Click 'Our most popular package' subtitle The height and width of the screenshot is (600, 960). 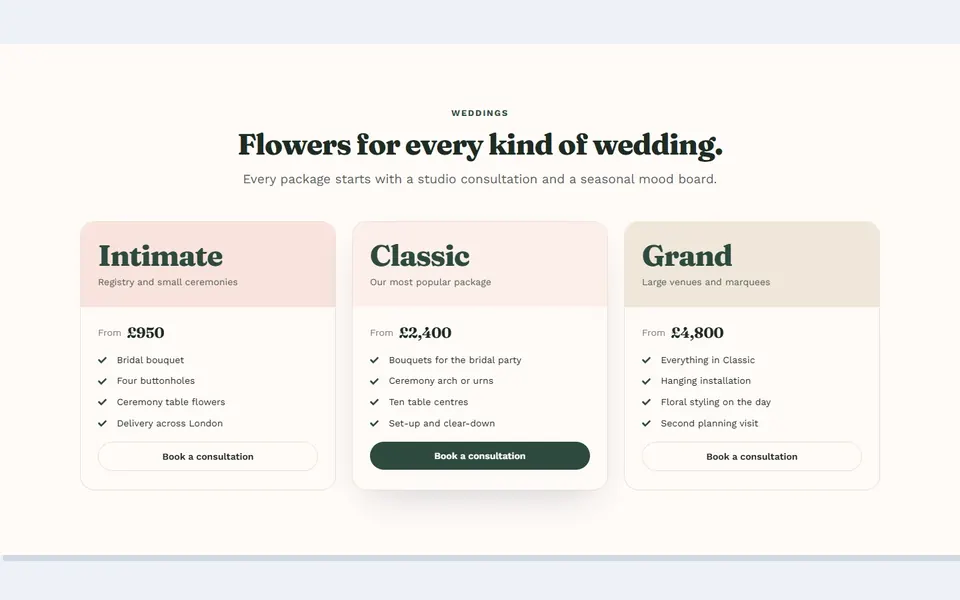tap(430, 282)
